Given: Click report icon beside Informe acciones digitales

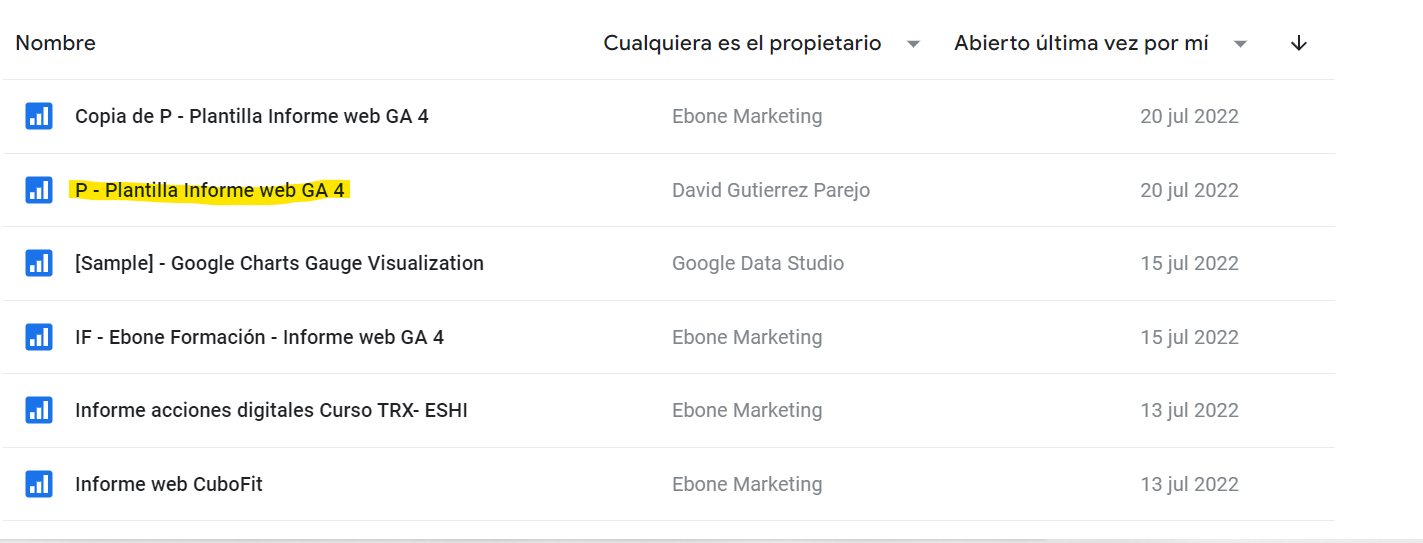Looking at the screenshot, I should click(x=39, y=410).
